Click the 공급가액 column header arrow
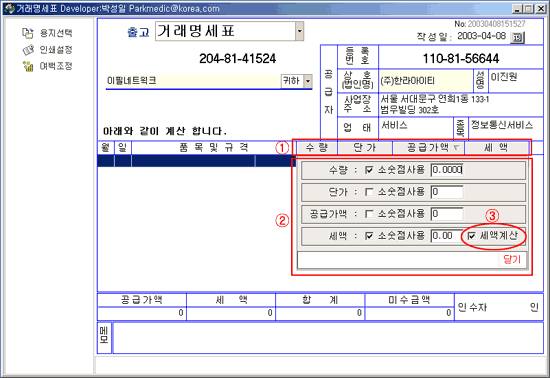This screenshot has height=378, width=550. pyautogui.click(x=456, y=148)
